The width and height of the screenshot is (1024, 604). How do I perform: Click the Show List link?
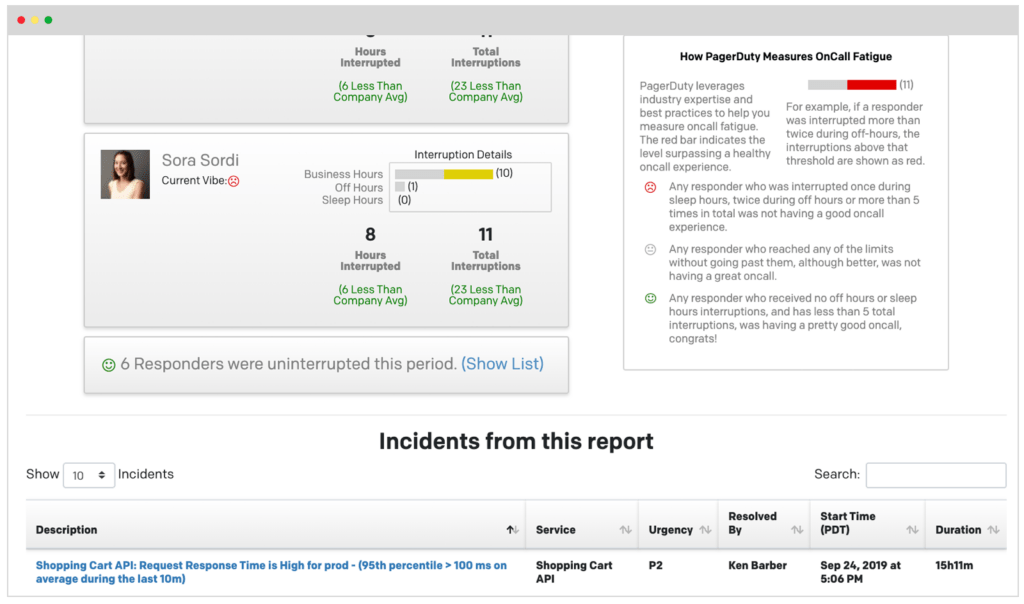click(502, 364)
